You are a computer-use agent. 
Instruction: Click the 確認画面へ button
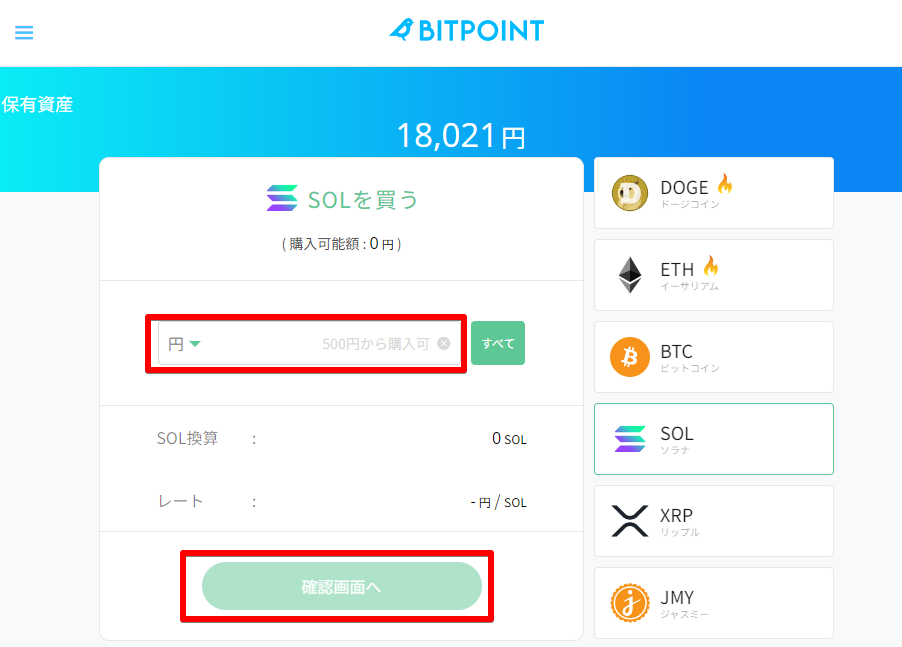point(342,586)
